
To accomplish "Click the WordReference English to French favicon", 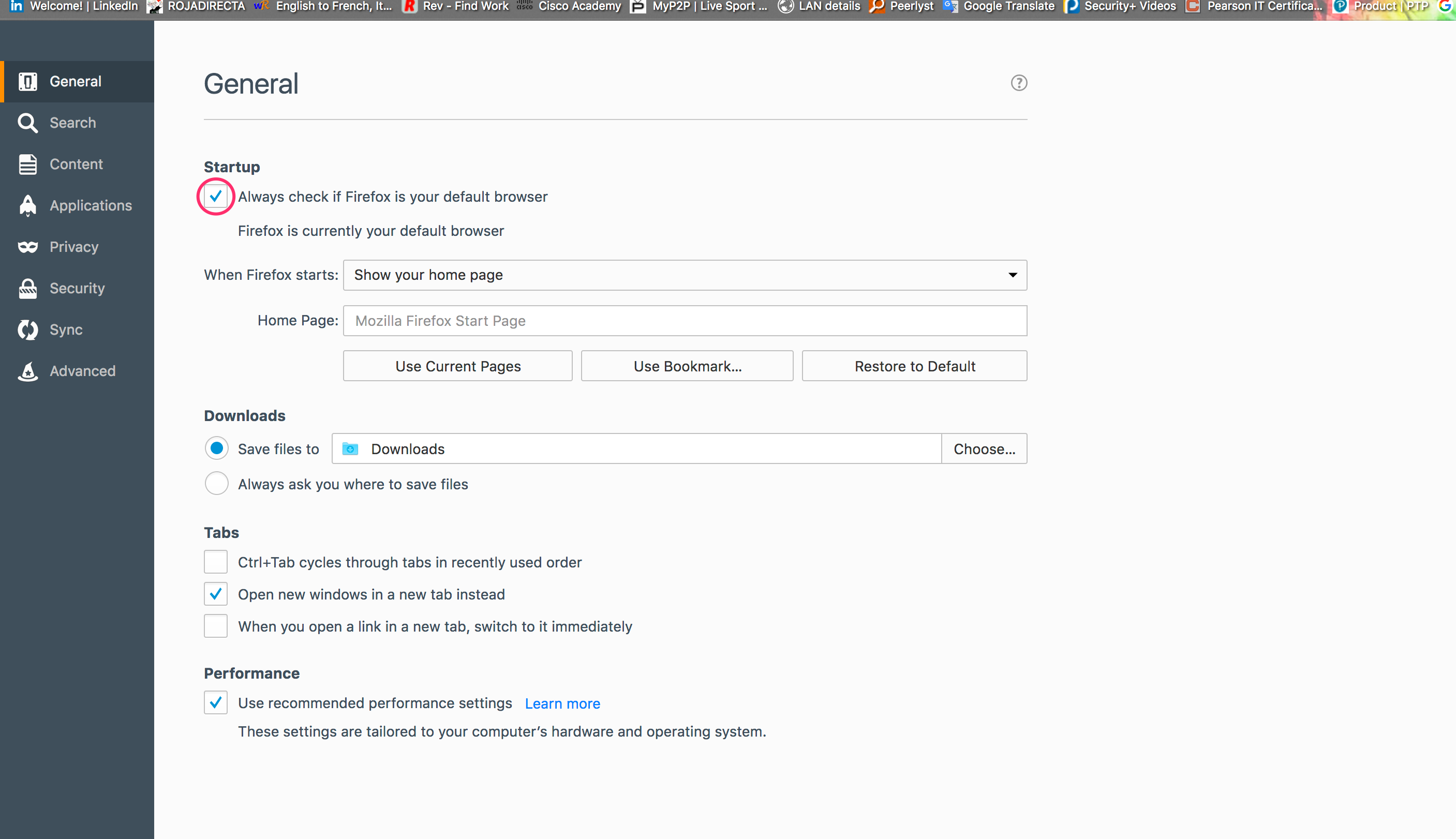I will 261,6.
